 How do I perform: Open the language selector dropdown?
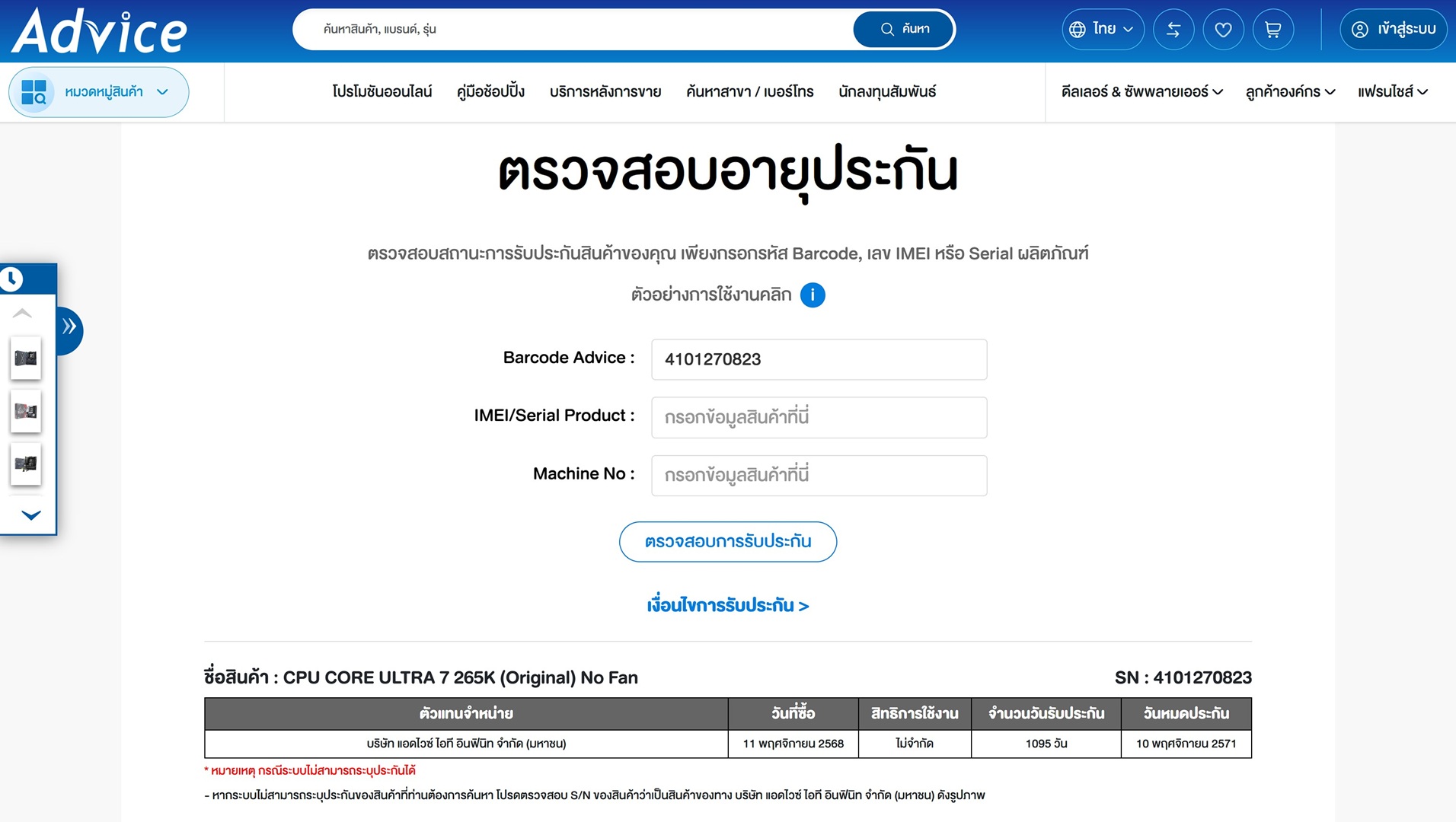coord(1103,30)
